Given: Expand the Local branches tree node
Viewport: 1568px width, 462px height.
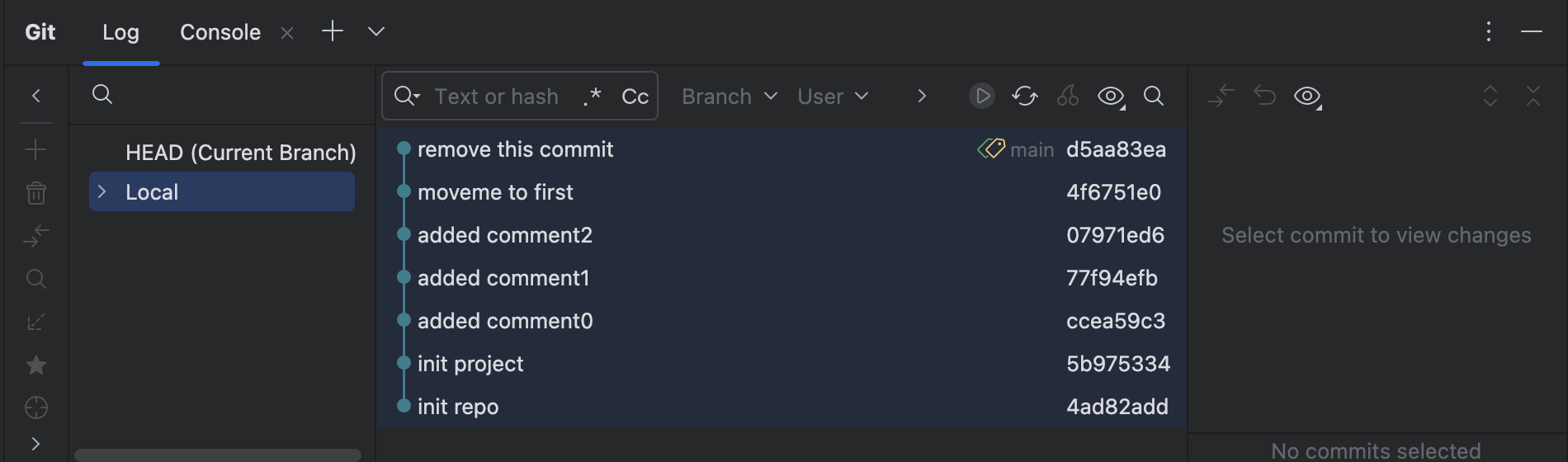Looking at the screenshot, I should [102, 192].
